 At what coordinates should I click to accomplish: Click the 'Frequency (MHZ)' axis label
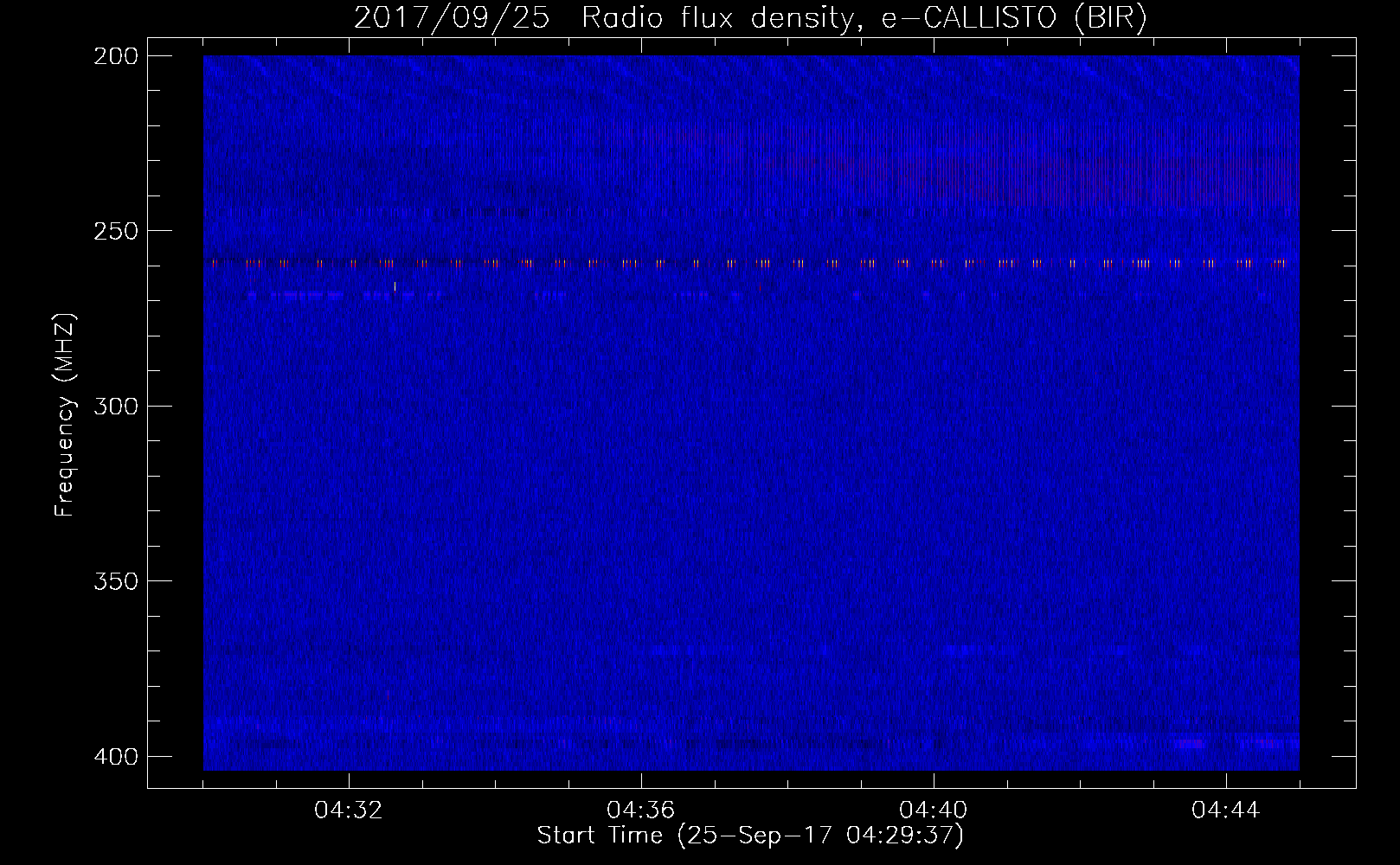65,415
